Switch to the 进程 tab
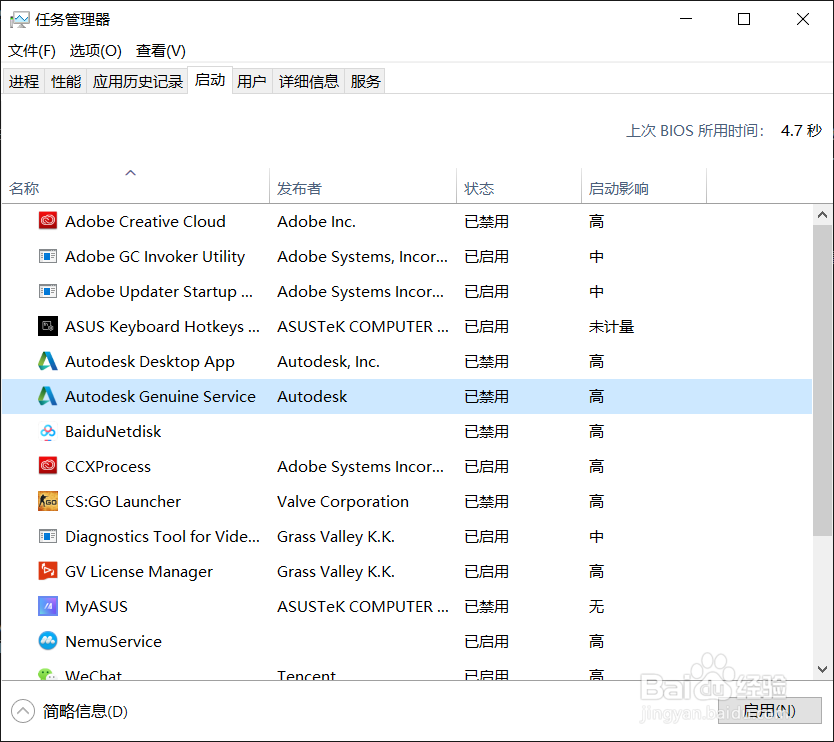 coord(24,81)
